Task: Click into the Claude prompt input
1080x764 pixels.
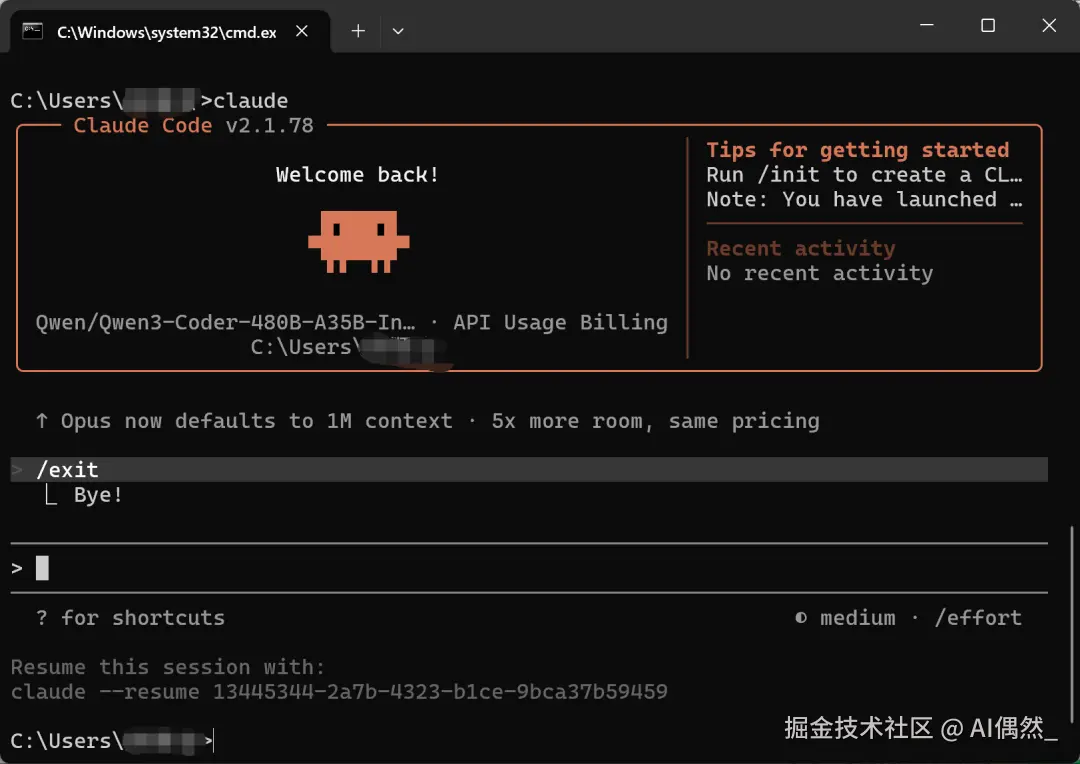Action: [x=529, y=568]
